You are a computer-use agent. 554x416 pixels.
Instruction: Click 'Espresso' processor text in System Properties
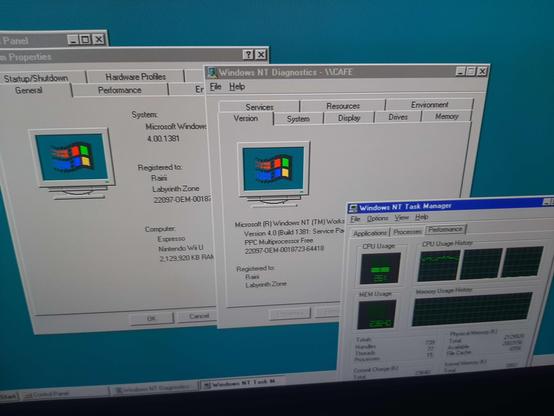coord(171,239)
